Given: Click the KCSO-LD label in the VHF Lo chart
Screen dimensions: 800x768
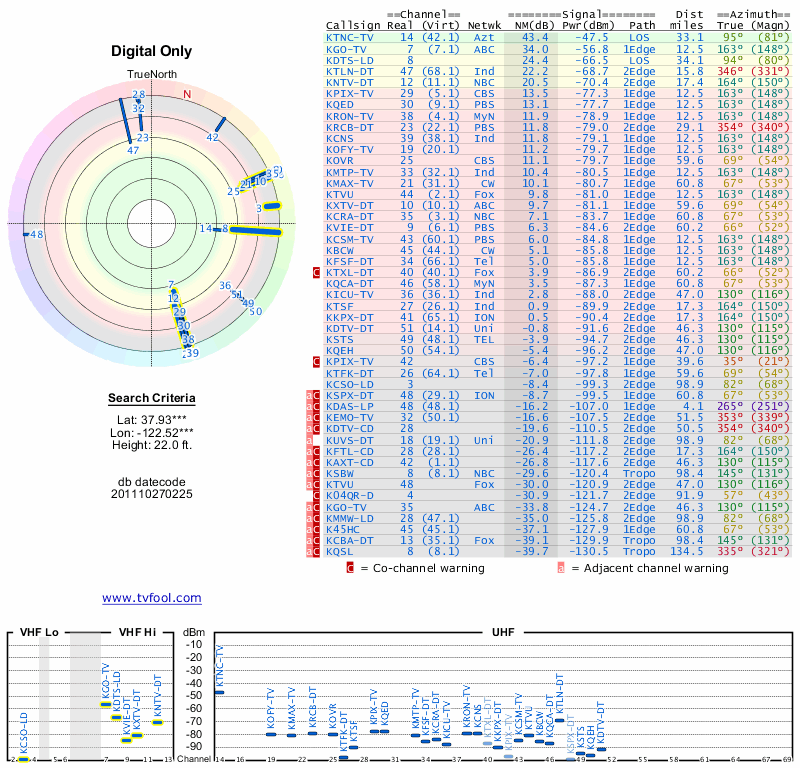Looking at the screenshot, I should [23, 733].
